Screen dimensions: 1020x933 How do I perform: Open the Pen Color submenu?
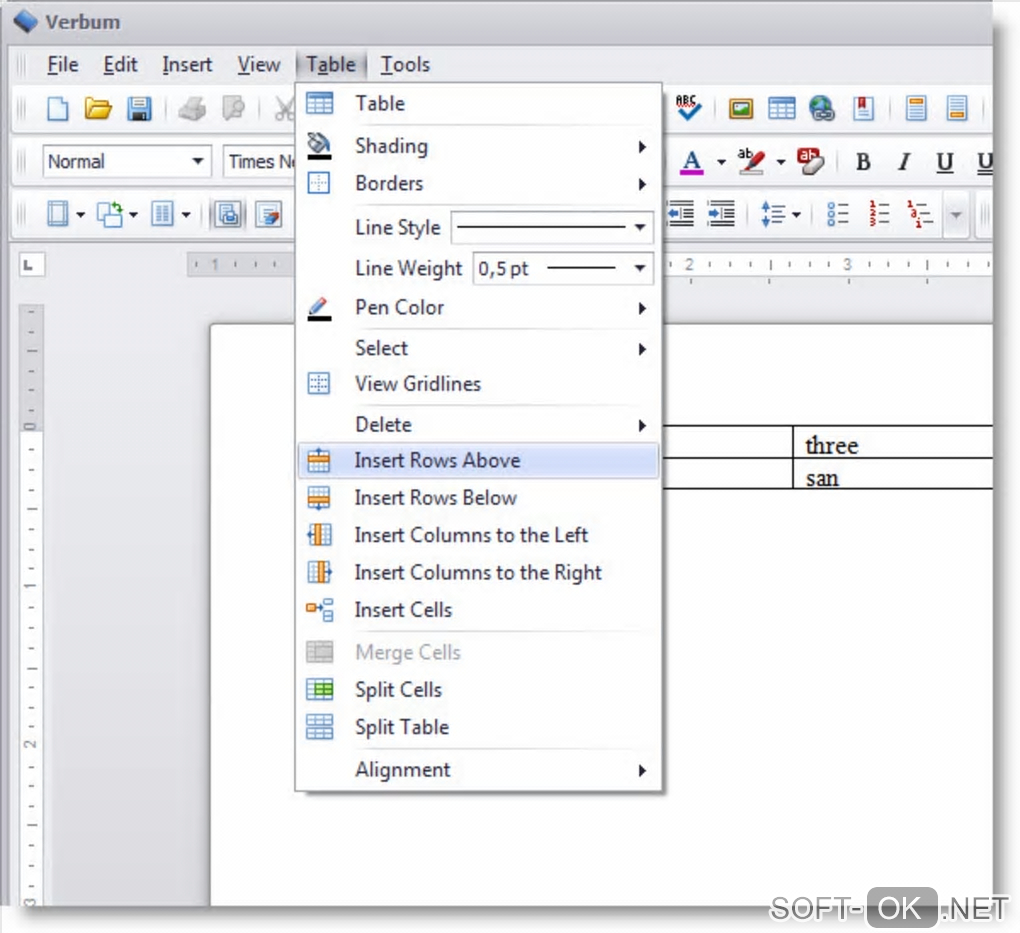[x=478, y=308]
